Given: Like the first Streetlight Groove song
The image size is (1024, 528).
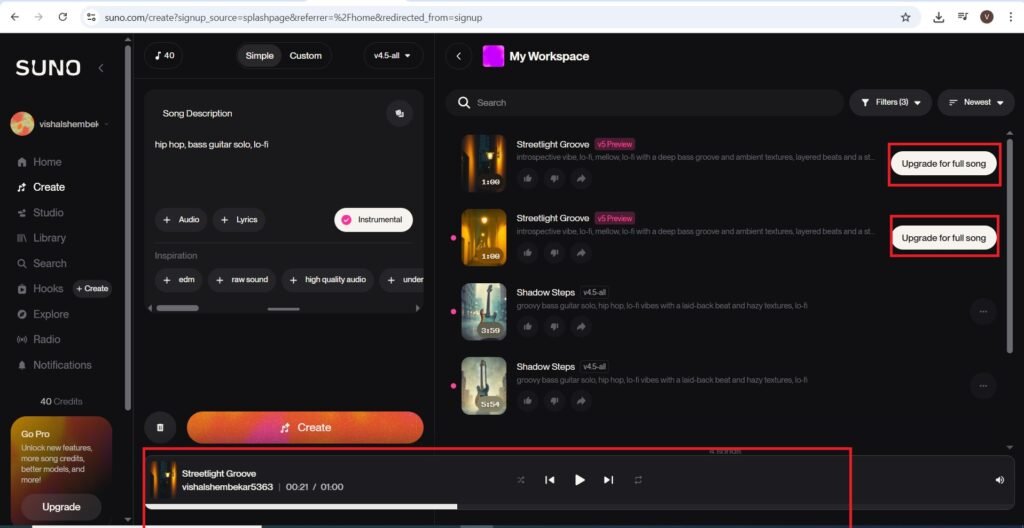Looking at the screenshot, I should click(527, 178).
